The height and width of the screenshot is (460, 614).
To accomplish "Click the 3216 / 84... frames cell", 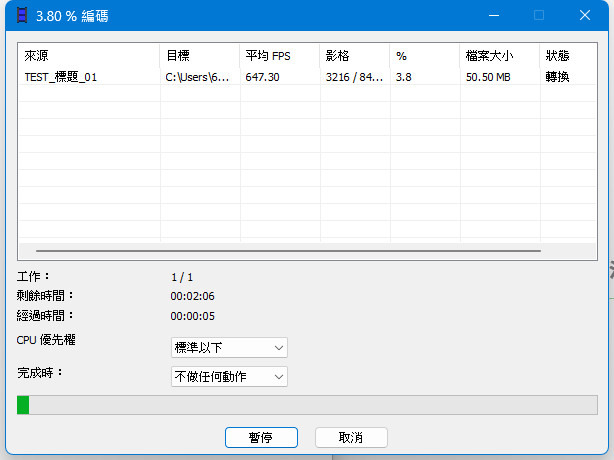I will click(354, 77).
